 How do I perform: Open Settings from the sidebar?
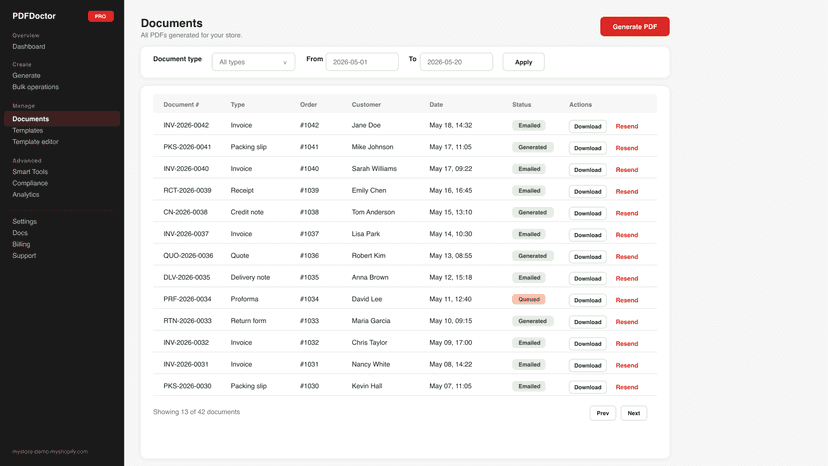pos(25,221)
